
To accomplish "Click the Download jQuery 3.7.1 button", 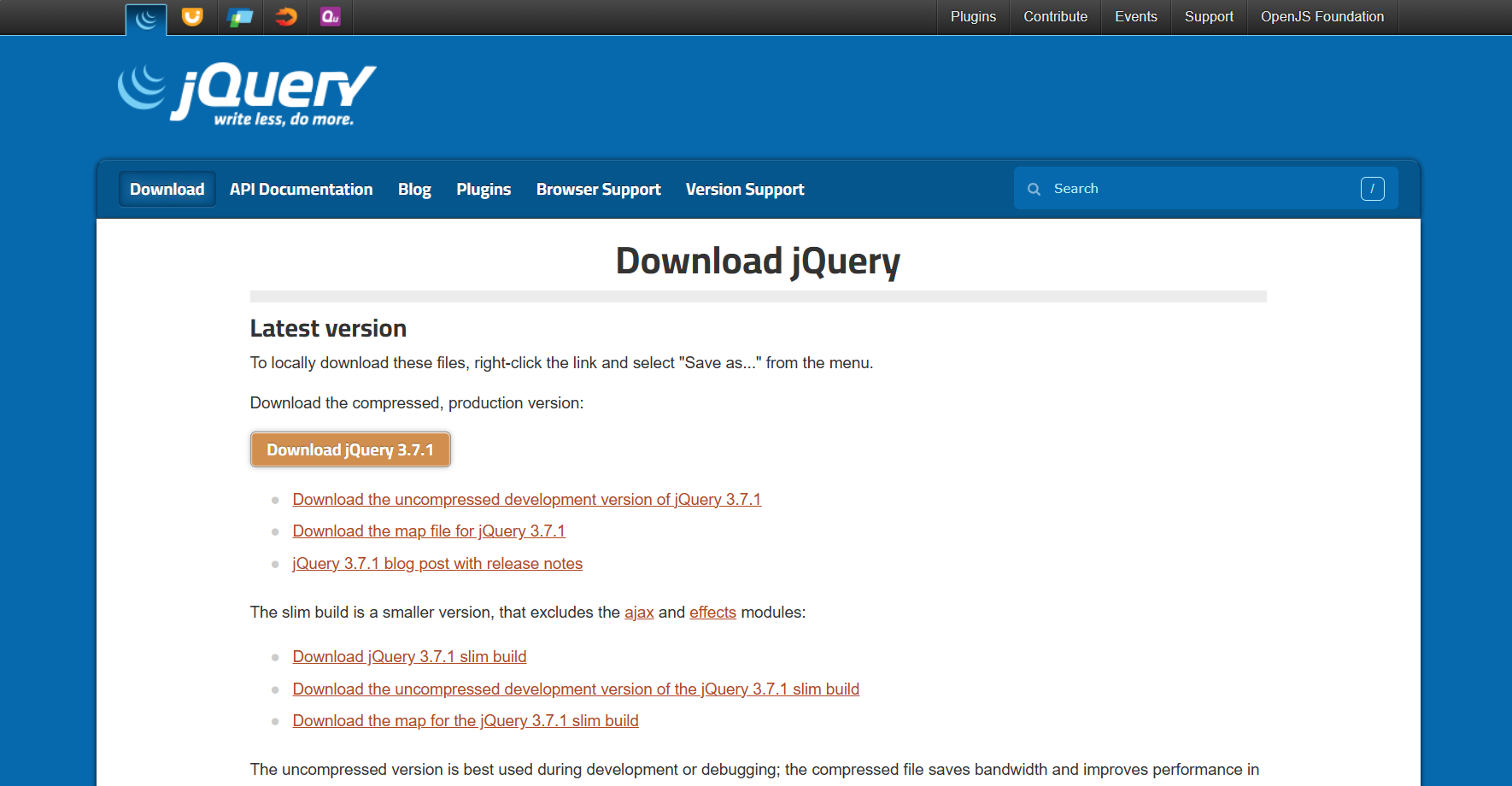I will click(350, 449).
